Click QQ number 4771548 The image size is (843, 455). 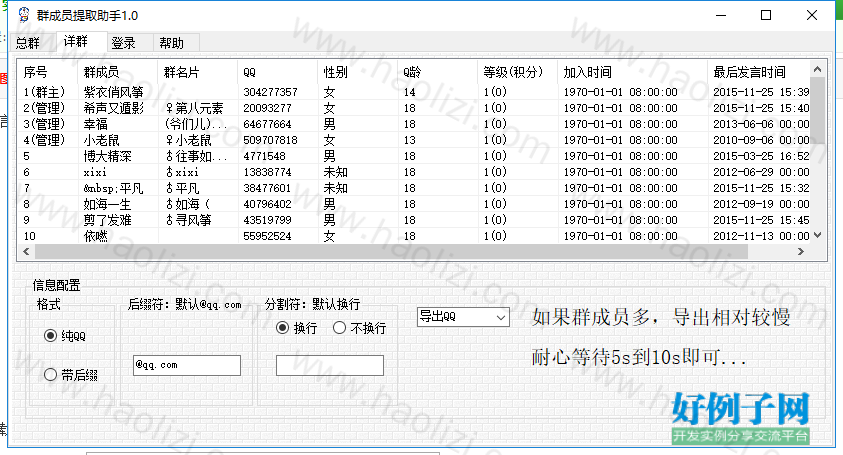[x=265, y=156]
